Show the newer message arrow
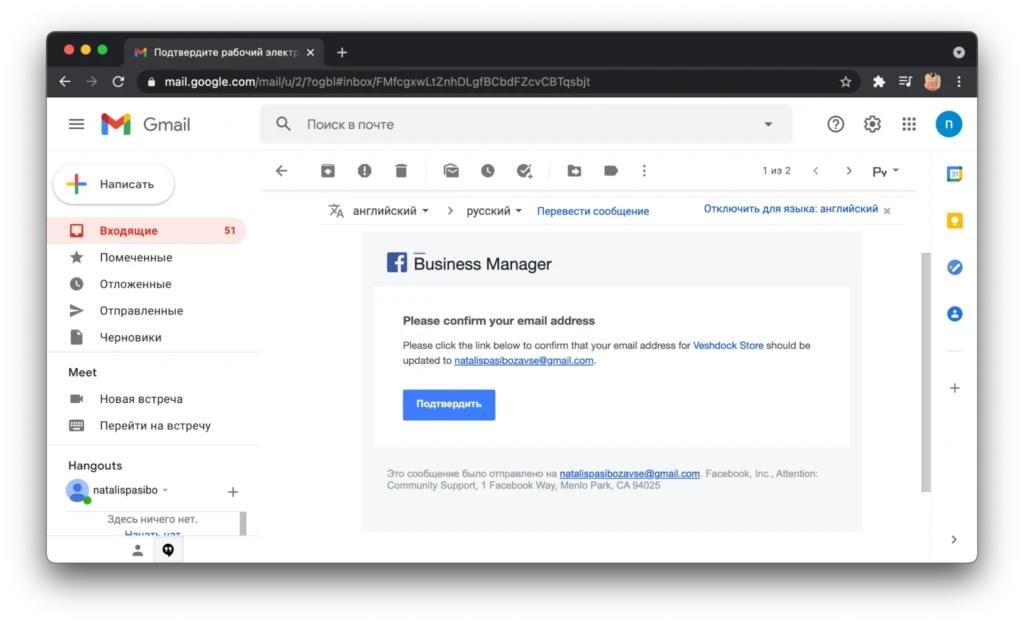The image size is (1024, 625). (816, 171)
